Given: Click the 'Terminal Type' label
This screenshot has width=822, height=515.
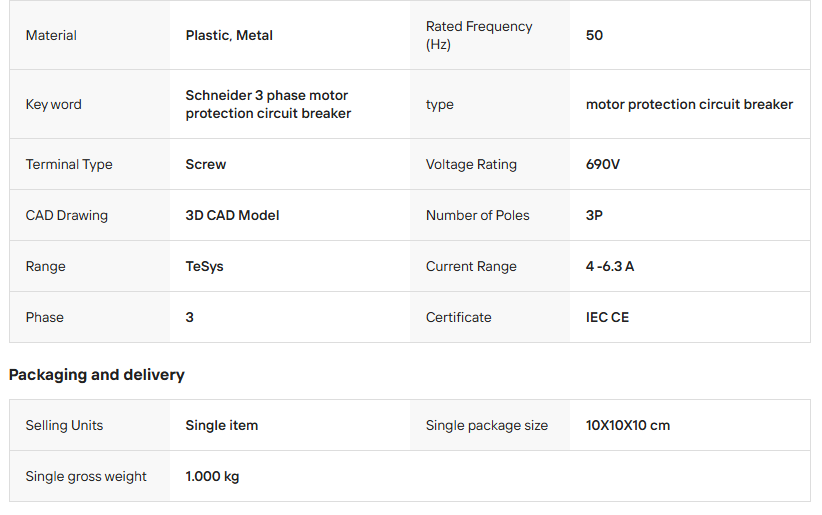Looking at the screenshot, I should (x=69, y=164).
